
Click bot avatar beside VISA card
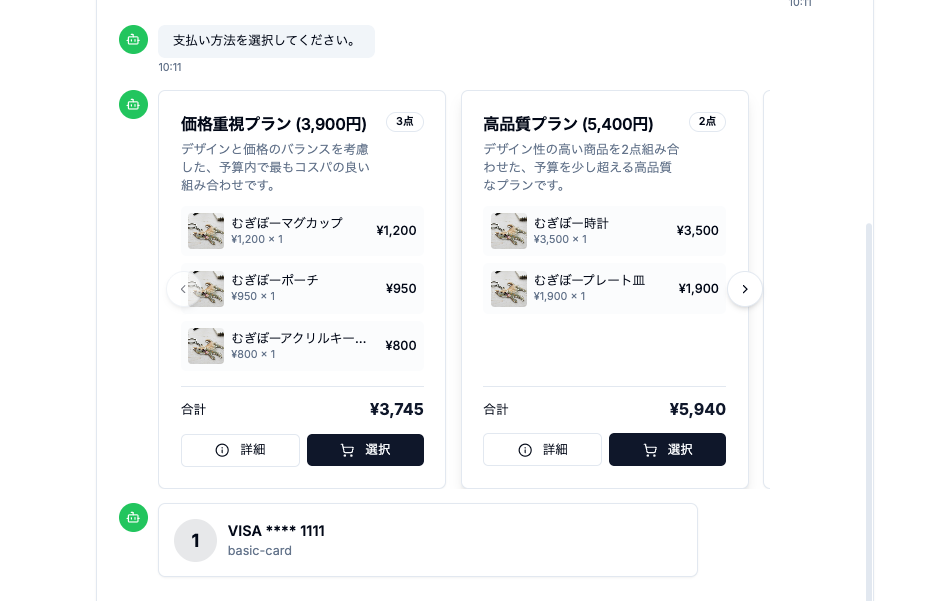(x=133, y=517)
